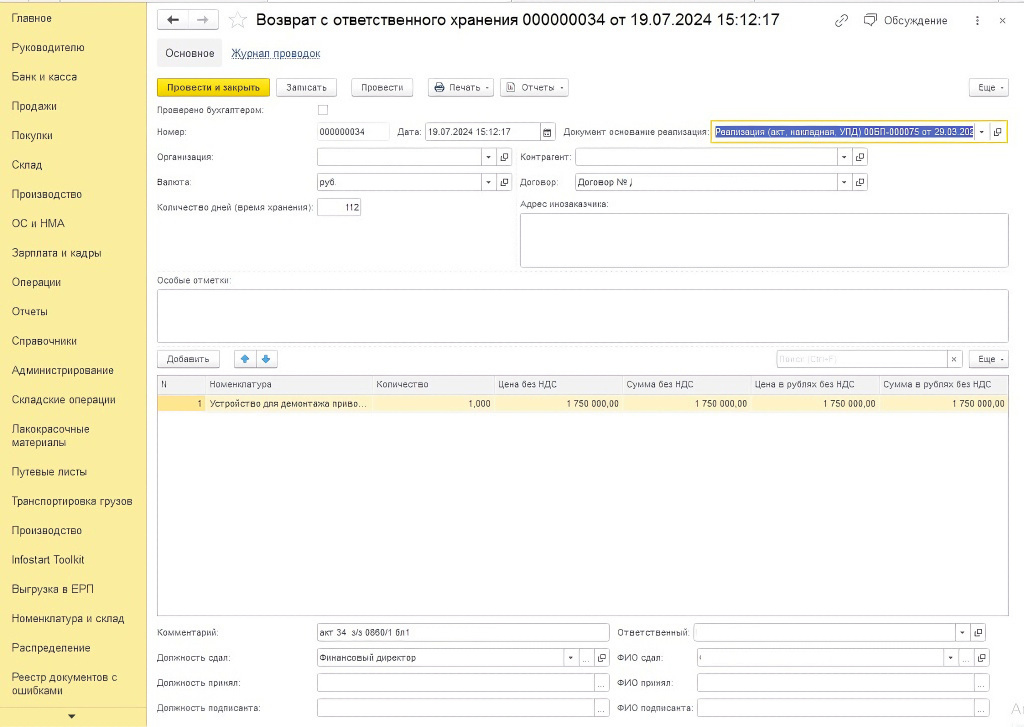The image size is (1024, 727).
Task: Expand the Валюта dropdown list
Action: coord(488,182)
